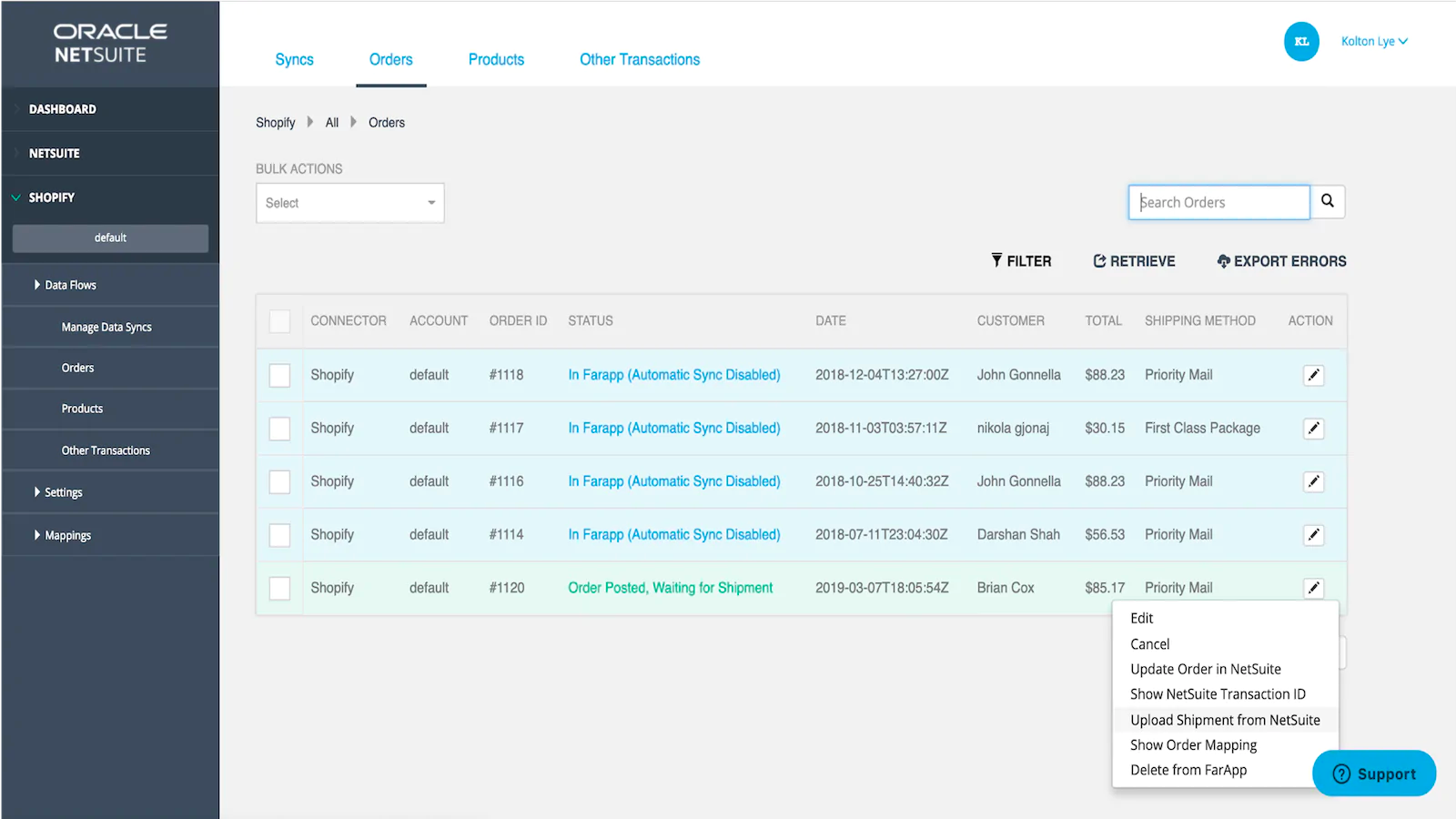The width and height of the screenshot is (1456, 819).
Task: Switch to the Syncs tab
Action: coord(294,59)
